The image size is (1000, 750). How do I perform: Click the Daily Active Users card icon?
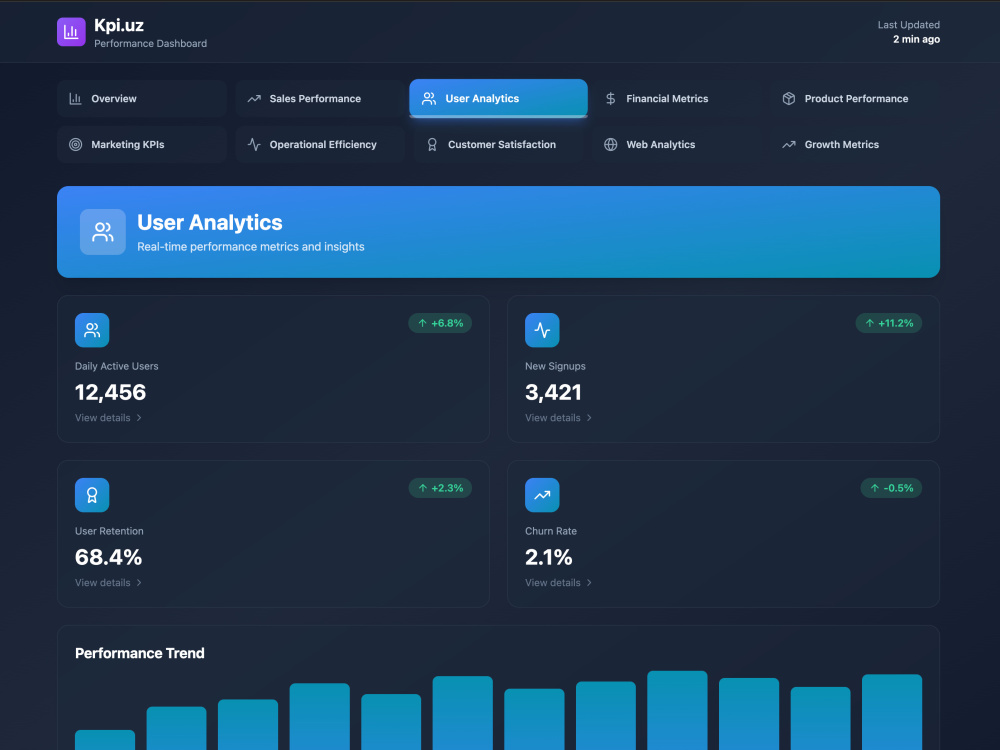[92, 330]
